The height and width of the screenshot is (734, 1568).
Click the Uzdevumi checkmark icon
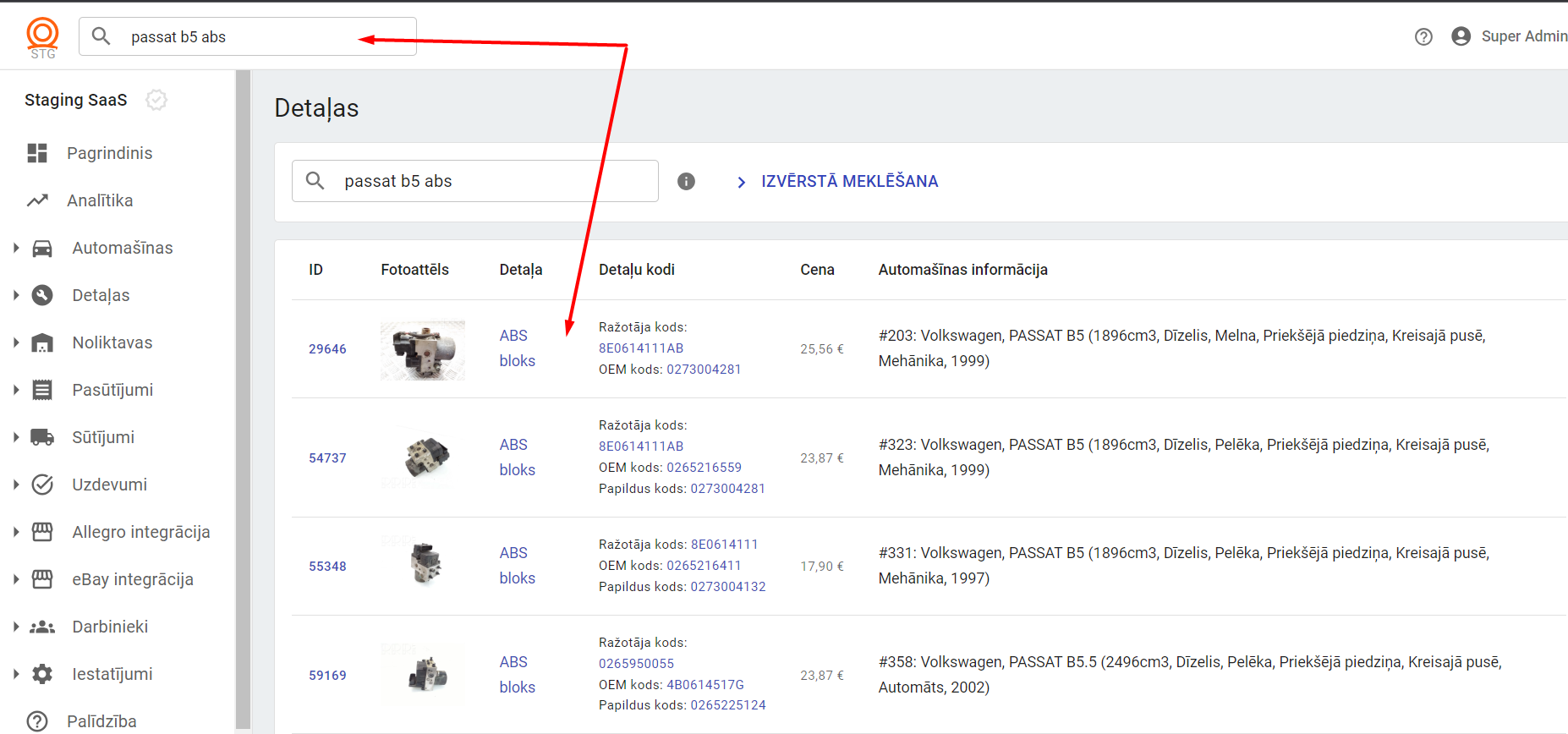pyautogui.click(x=42, y=485)
